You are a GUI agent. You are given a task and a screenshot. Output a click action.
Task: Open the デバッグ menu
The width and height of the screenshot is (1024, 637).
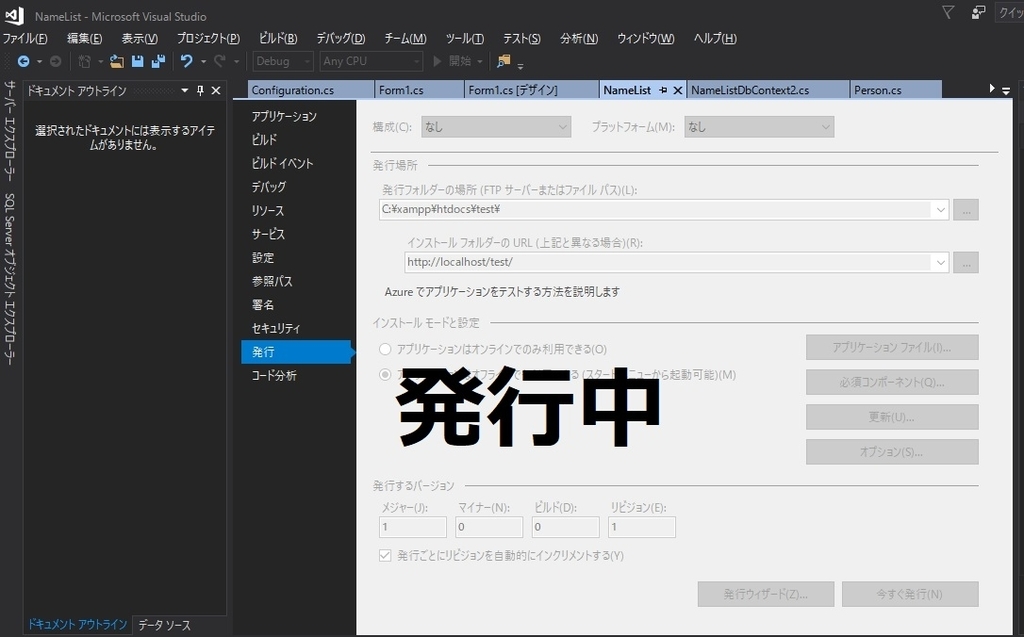click(x=340, y=38)
